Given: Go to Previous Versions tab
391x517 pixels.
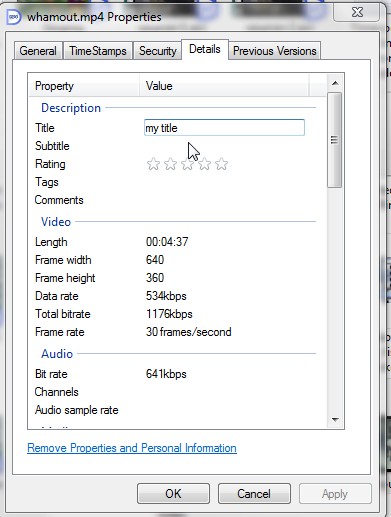Looking at the screenshot, I should 275,51.
